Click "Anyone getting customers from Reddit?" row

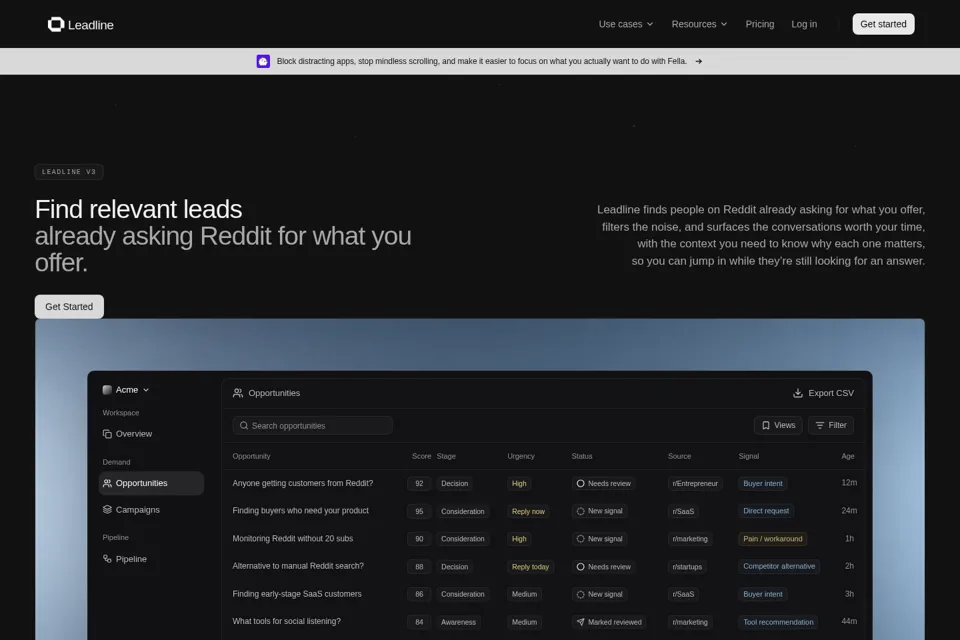(x=544, y=483)
